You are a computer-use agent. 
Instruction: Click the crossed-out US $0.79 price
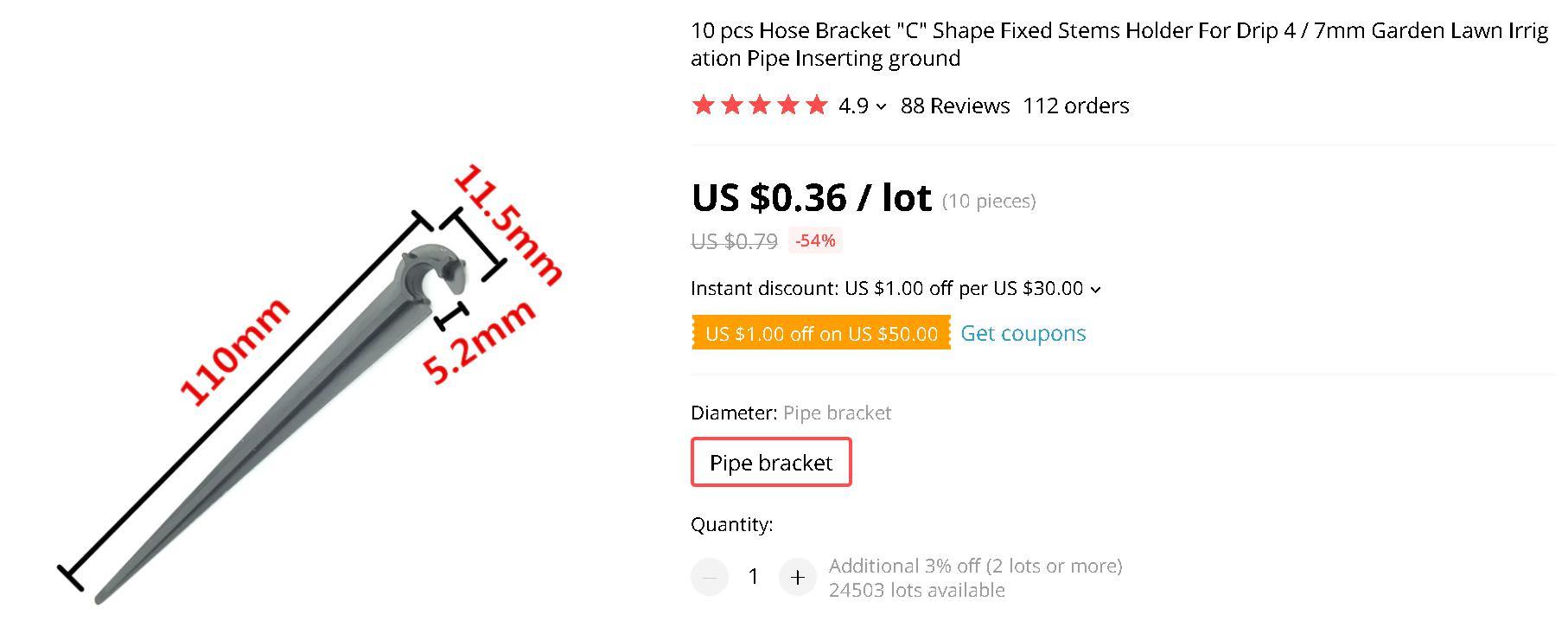(734, 241)
